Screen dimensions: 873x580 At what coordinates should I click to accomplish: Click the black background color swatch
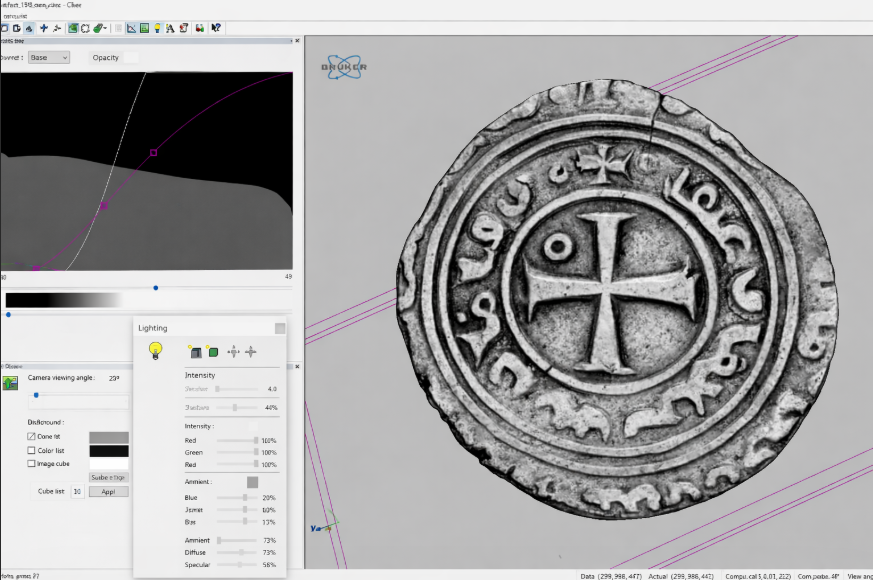coord(109,451)
